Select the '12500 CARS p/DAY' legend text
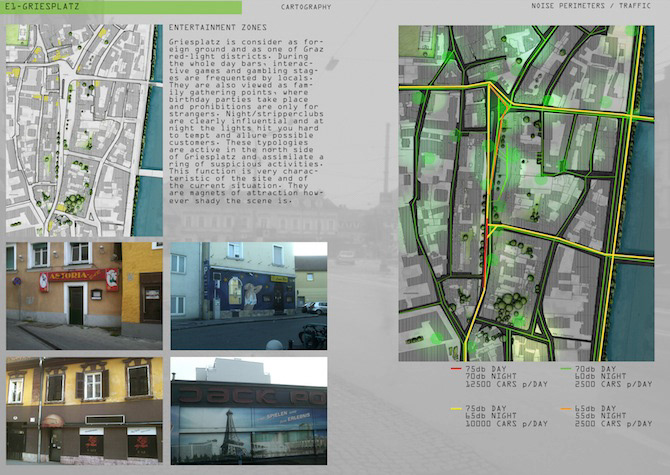Viewport: 670px width, 475px height. pyautogui.click(x=507, y=384)
